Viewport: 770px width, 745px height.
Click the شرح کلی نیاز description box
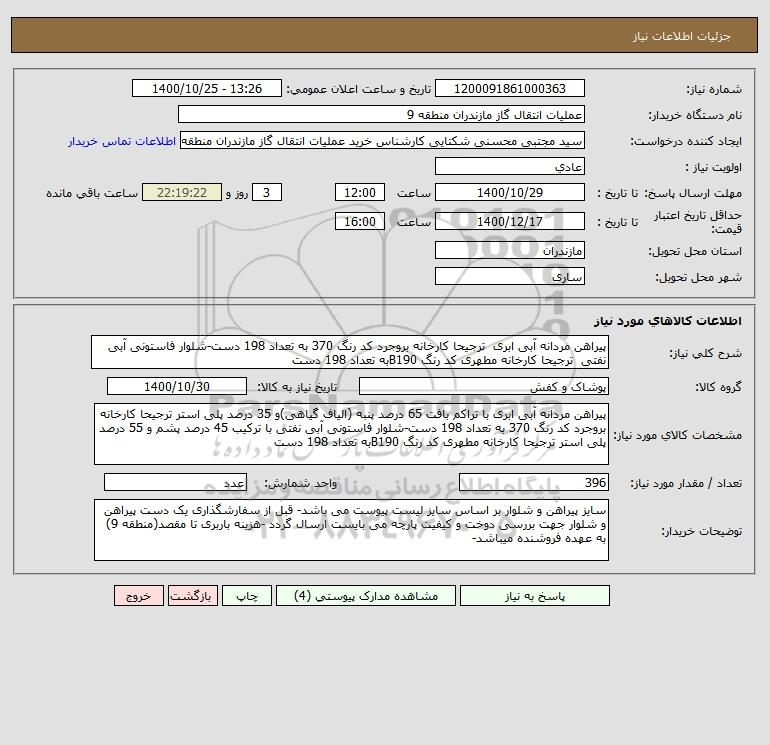coord(350,352)
